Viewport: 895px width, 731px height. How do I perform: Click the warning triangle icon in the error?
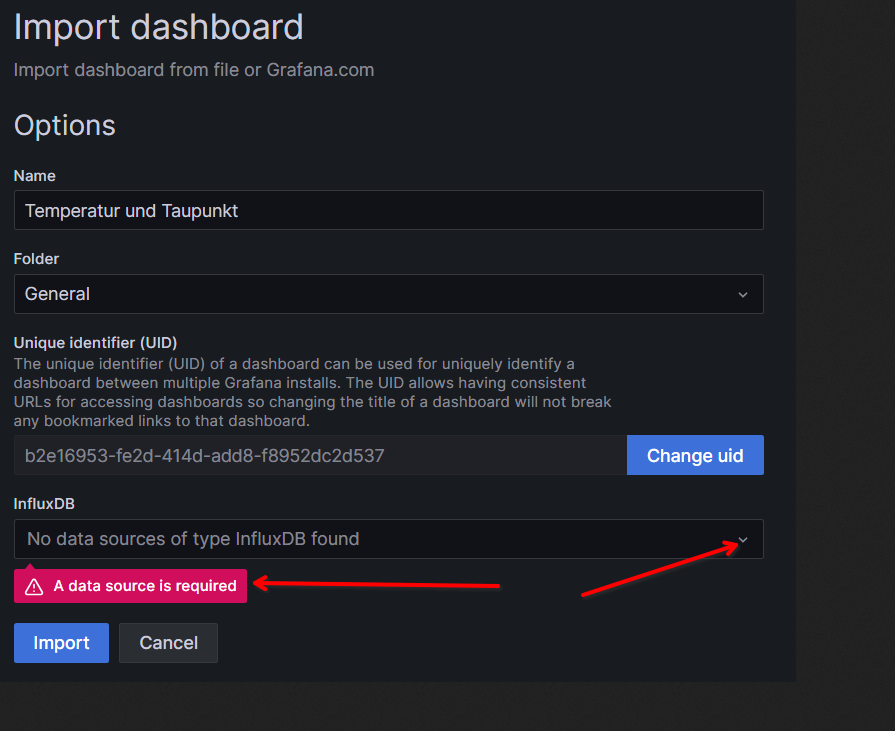(x=34, y=586)
